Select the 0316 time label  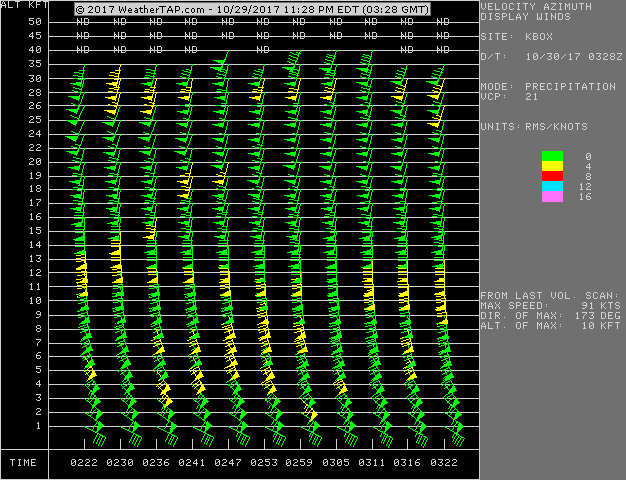[x=407, y=462]
